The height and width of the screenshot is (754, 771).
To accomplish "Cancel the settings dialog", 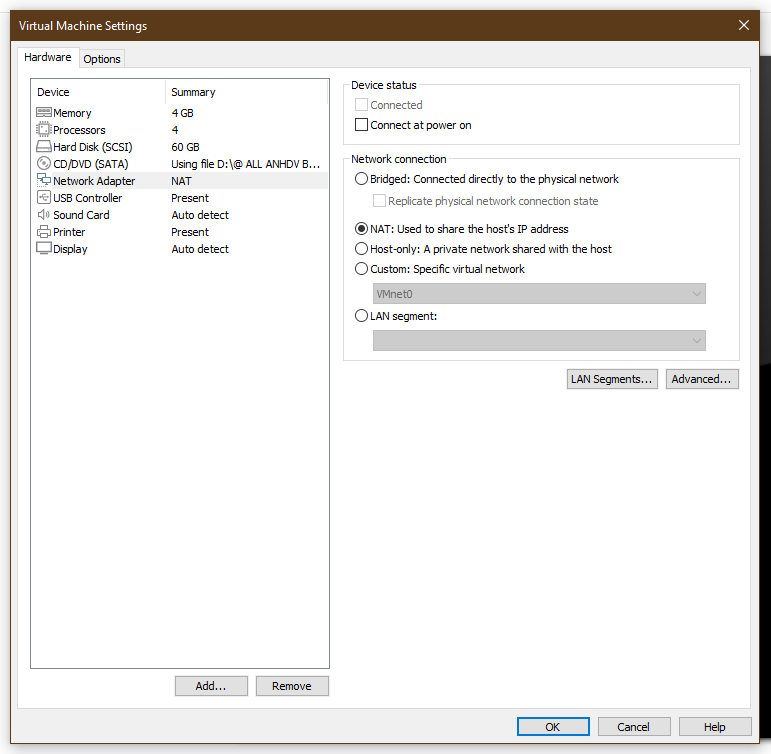I will pos(634,727).
